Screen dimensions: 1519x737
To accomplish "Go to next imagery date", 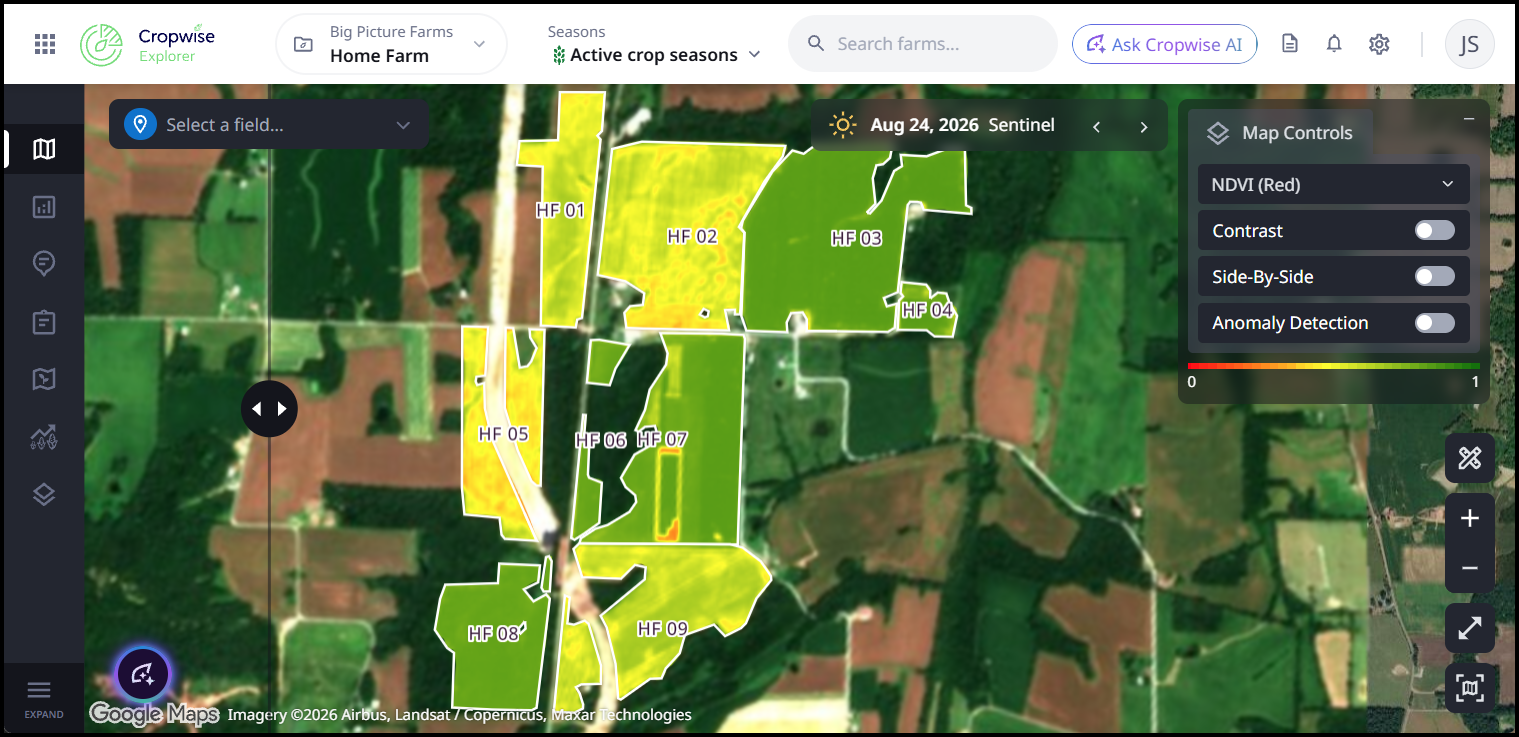I will coord(1144,126).
